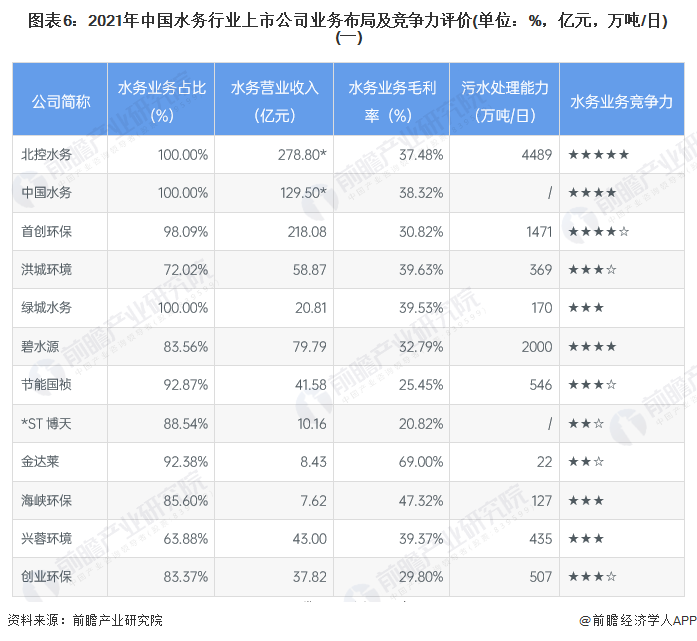Click the 前瞻经济学人APP logo icon
This screenshot has width=697, height=641.
(x=585, y=621)
